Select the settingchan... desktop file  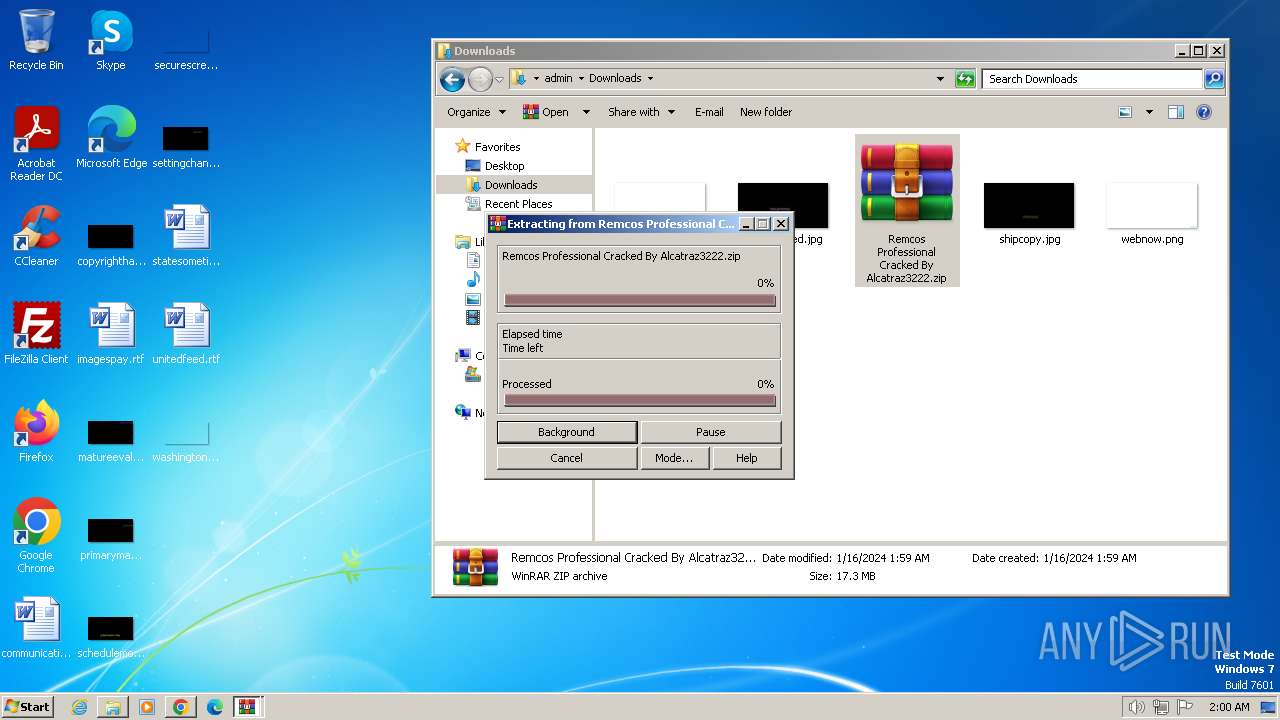[186, 145]
